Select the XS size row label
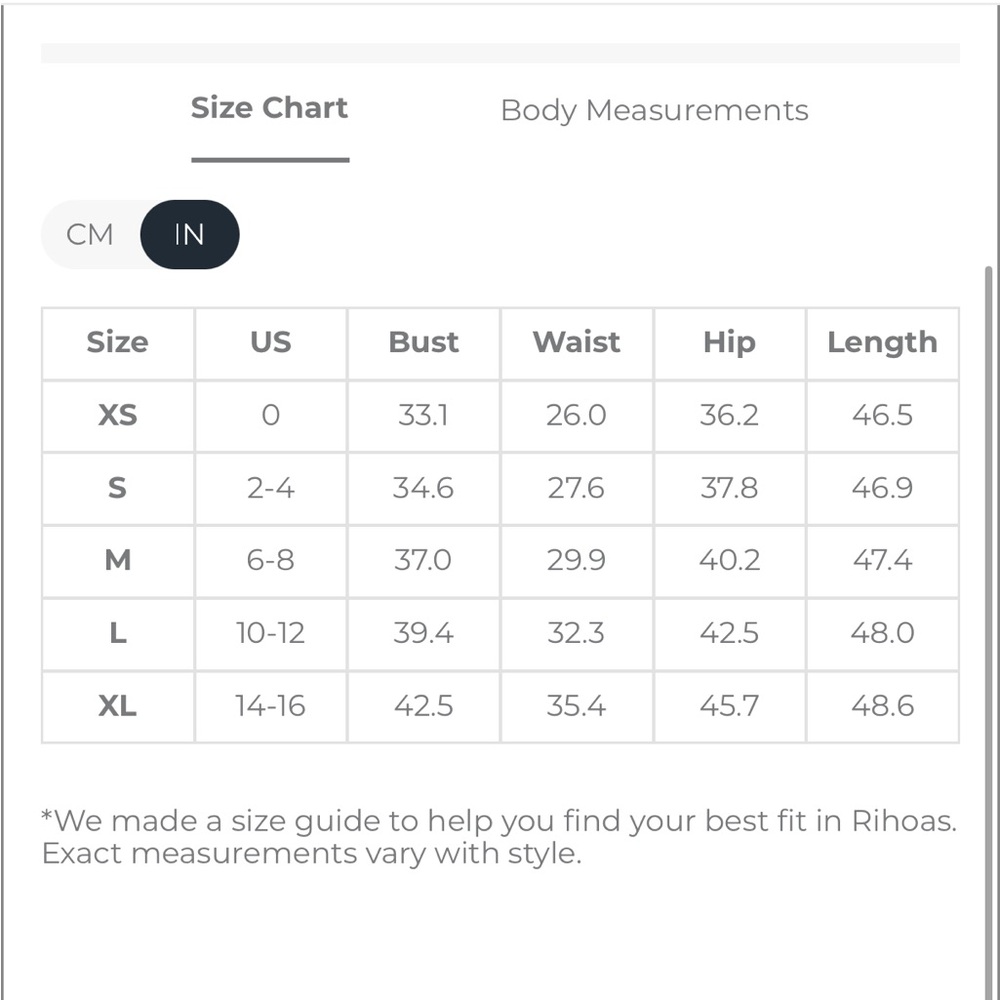This screenshot has width=1000, height=1000. [x=118, y=416]
